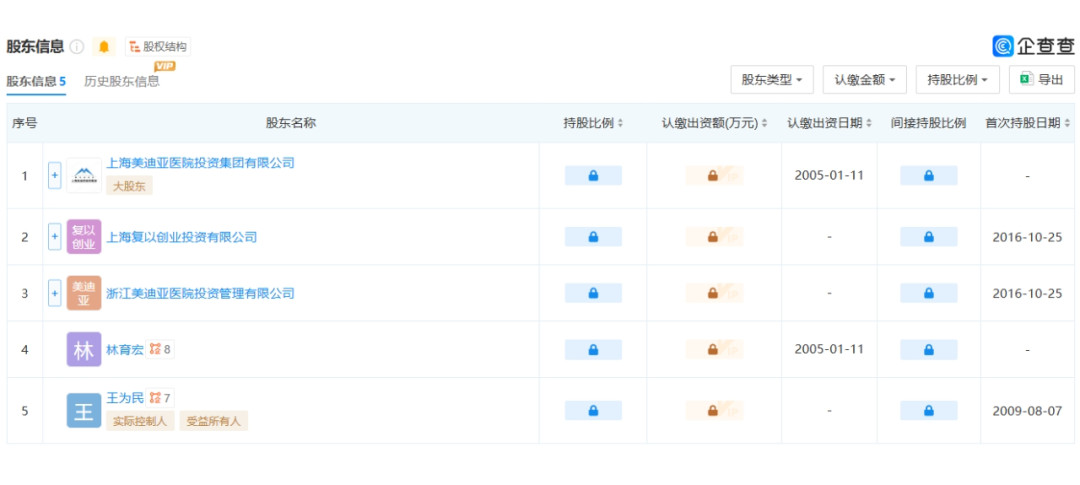Click the 复以创业 purple avatar
1080x485 pixels.
coord(84,237)
